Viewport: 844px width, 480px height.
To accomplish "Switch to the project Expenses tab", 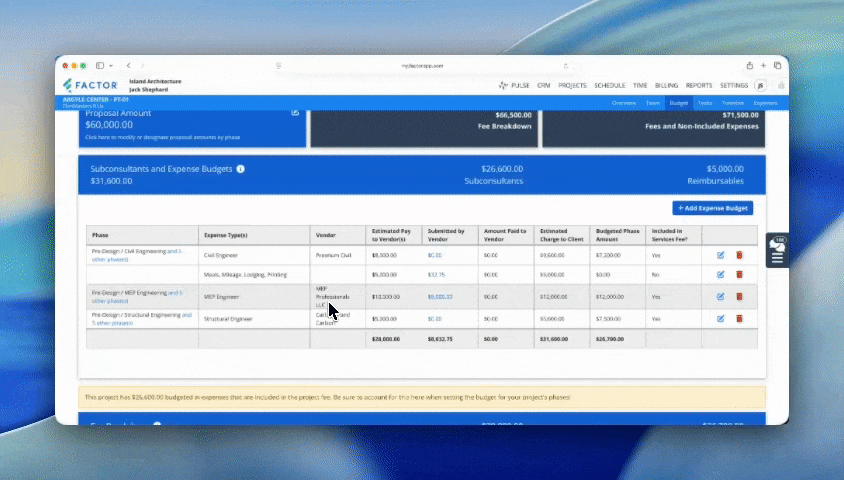I will pyautogui.click(x=765, y=103).
